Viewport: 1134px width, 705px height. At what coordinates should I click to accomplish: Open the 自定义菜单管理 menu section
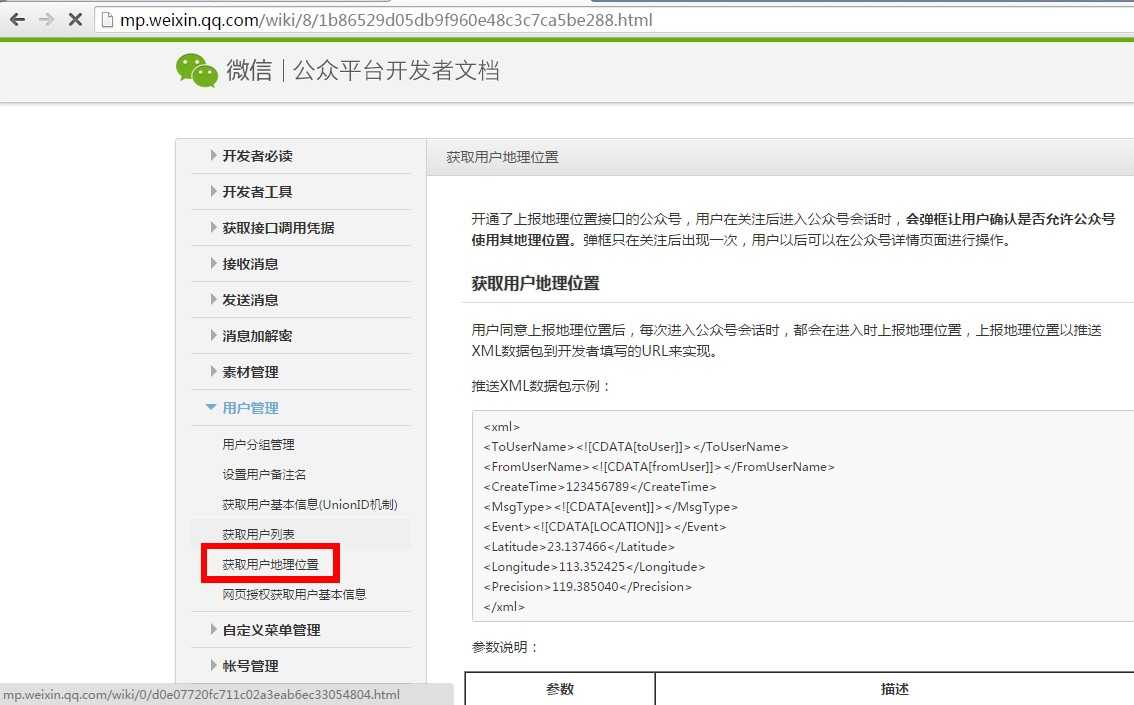pyautogui.click(x=271, y=630)
